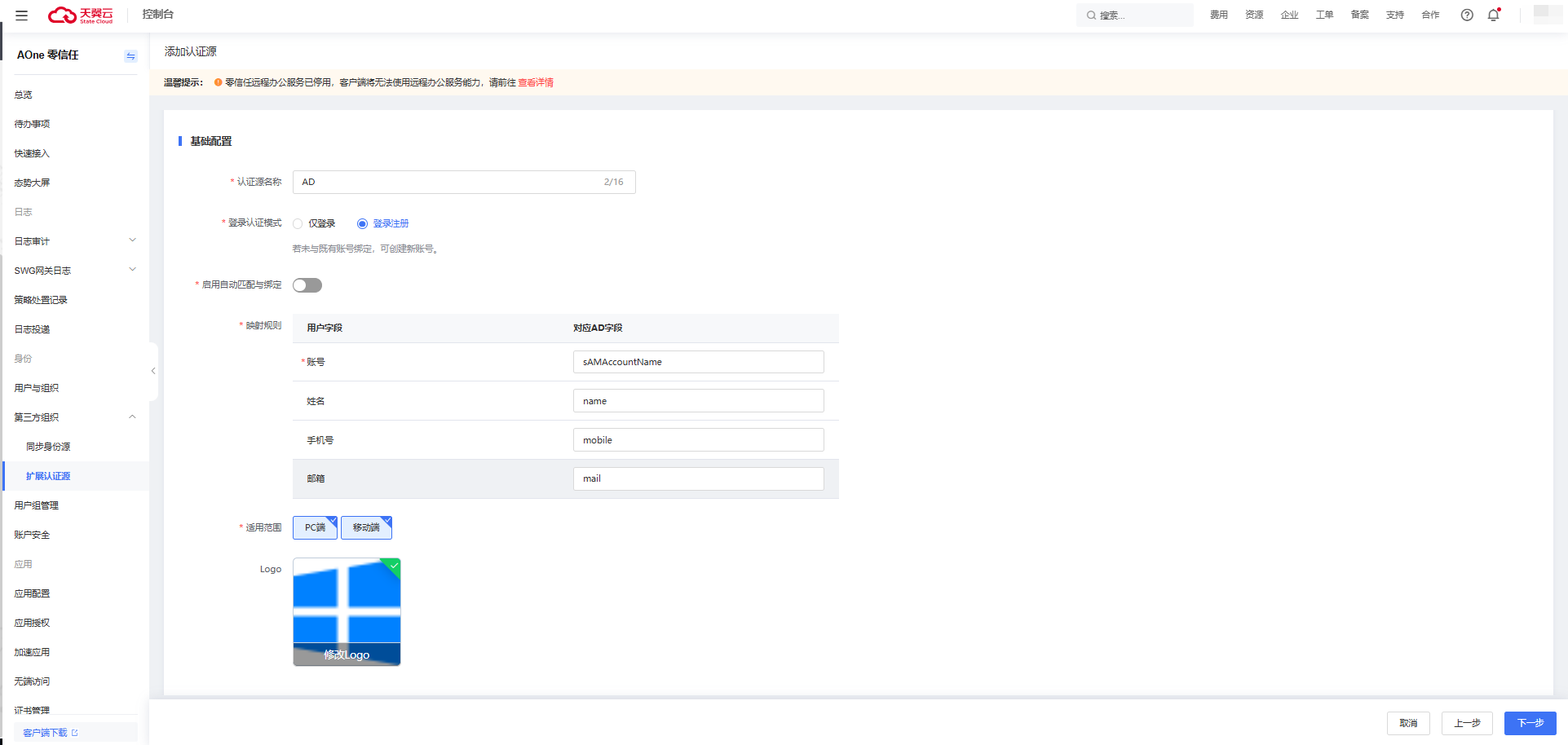Open the 工单 top menu
The image size is (1568, 745).
point(1324,15)
